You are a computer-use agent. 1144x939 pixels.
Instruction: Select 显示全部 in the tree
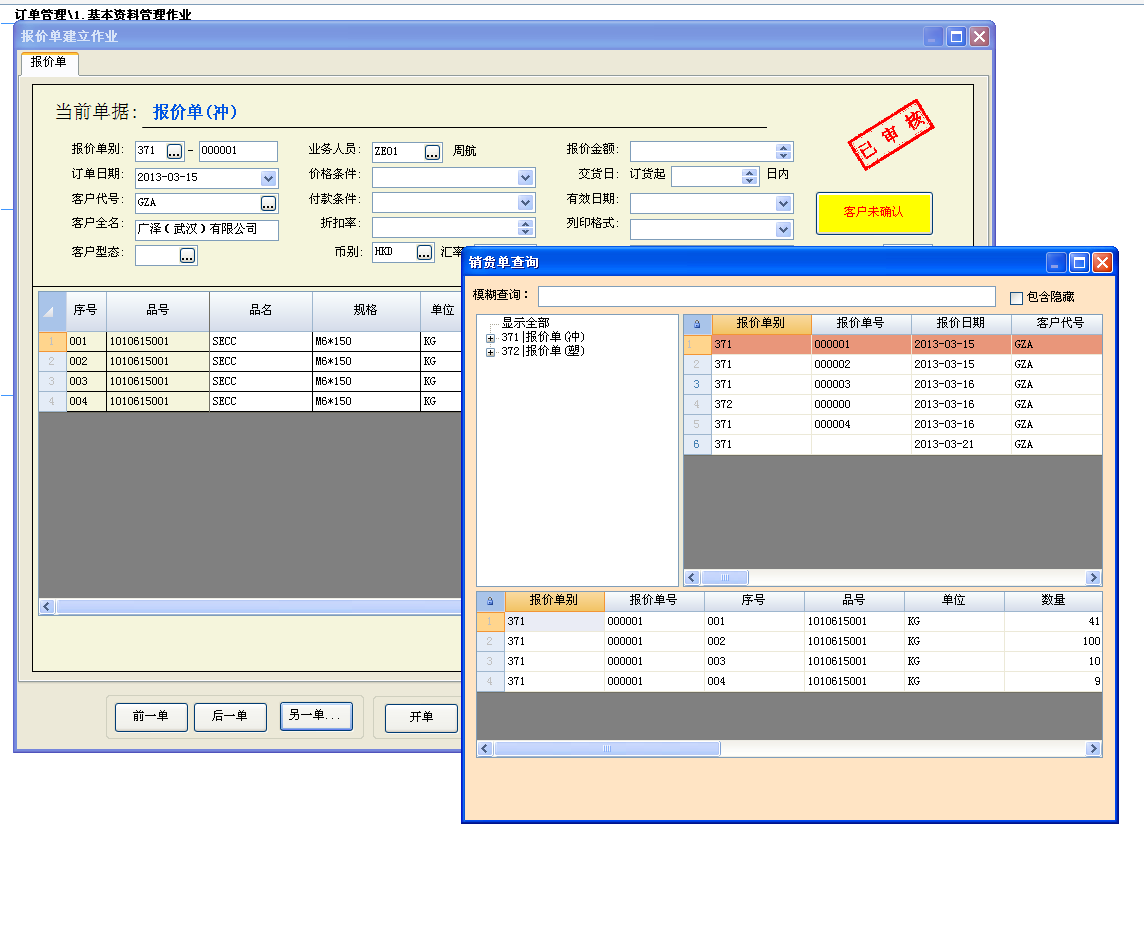click(525, 323)
